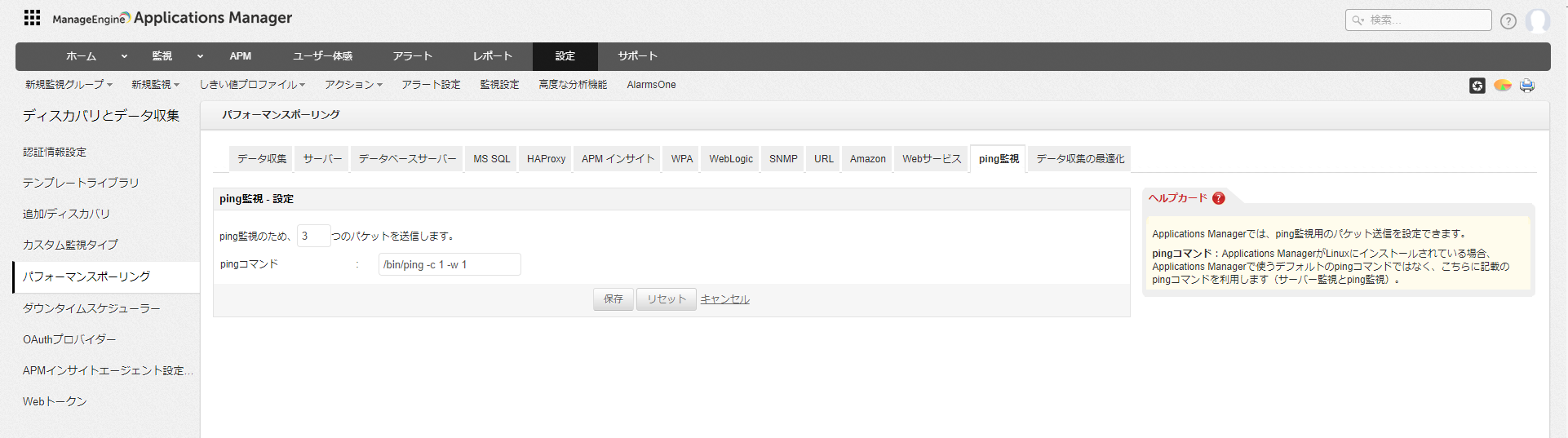Switch to the Amazon tab
This screenshot has width=1568, height=438.
(867, 159)
